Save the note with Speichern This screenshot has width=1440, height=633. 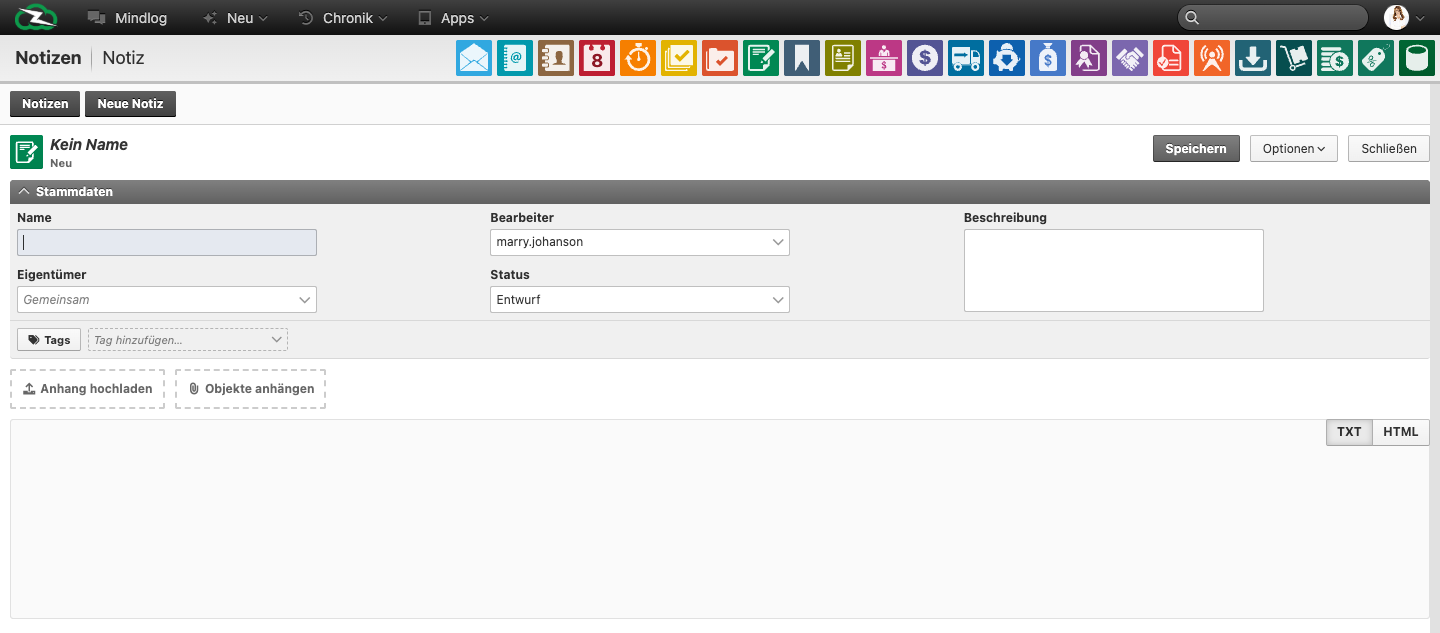tap(1196, 148)
